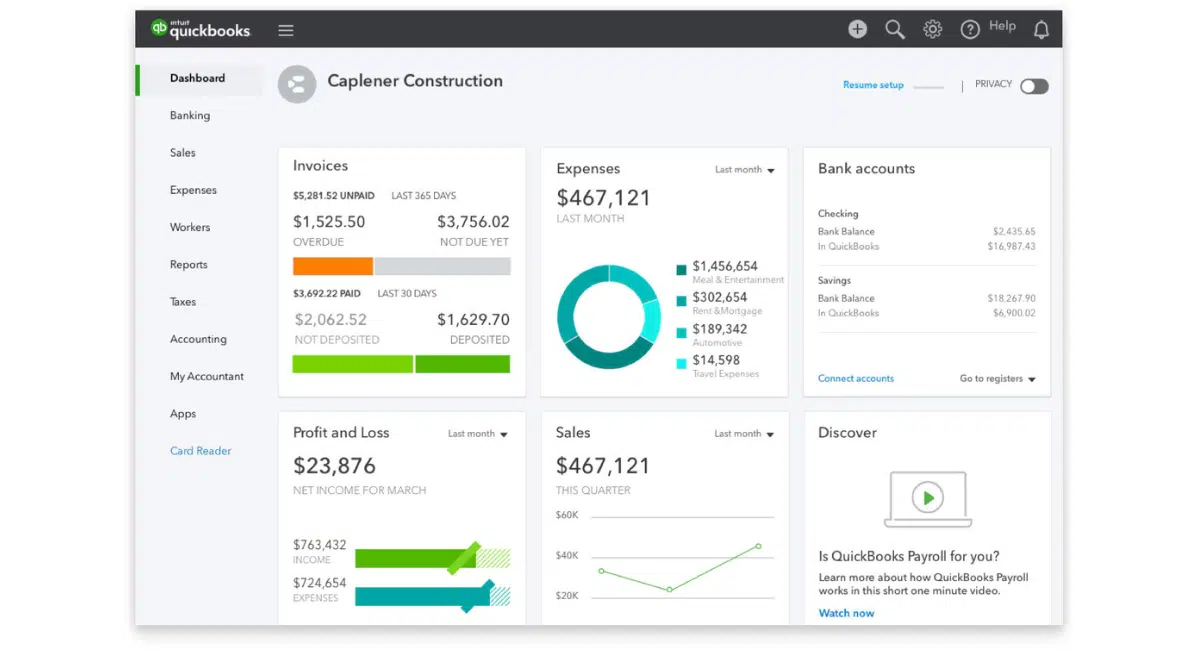Open the Profit and Loss Last month dropdown
The image size is (1200, 650).
coord(478,434)
